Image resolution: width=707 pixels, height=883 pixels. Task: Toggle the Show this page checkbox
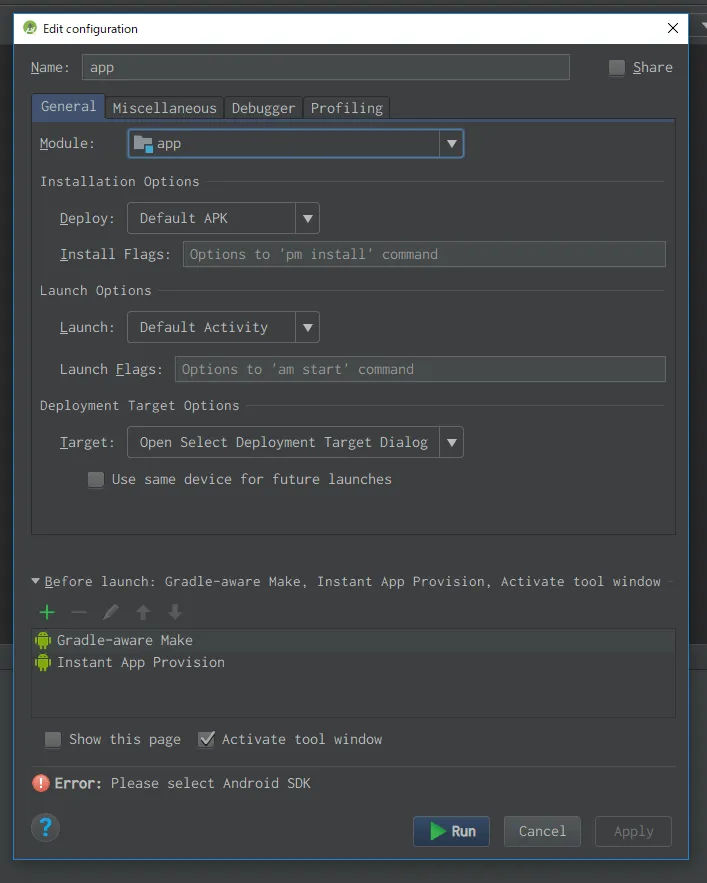[x=53, y=740]
